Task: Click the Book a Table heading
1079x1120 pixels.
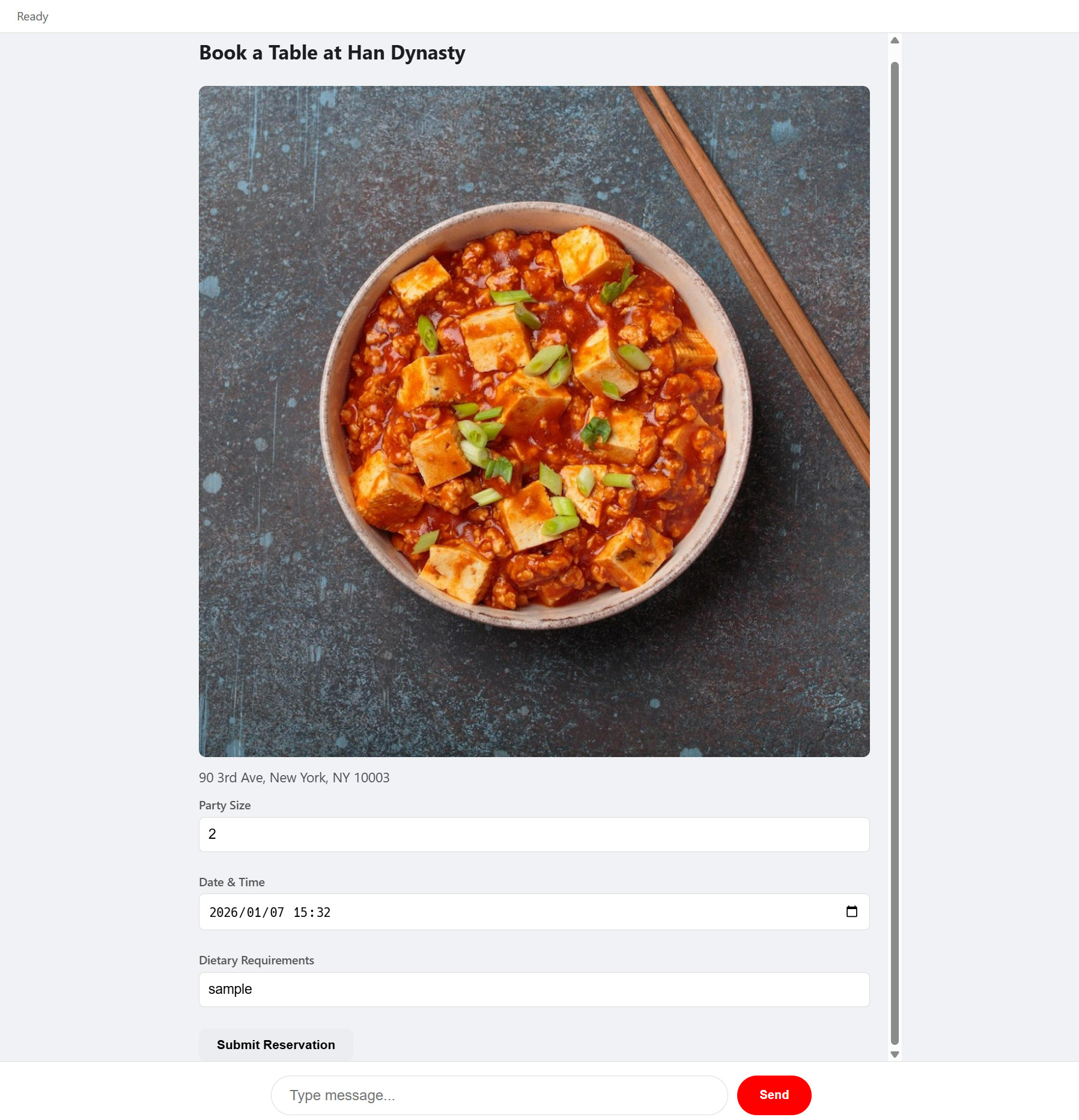Action: [332, 53]
